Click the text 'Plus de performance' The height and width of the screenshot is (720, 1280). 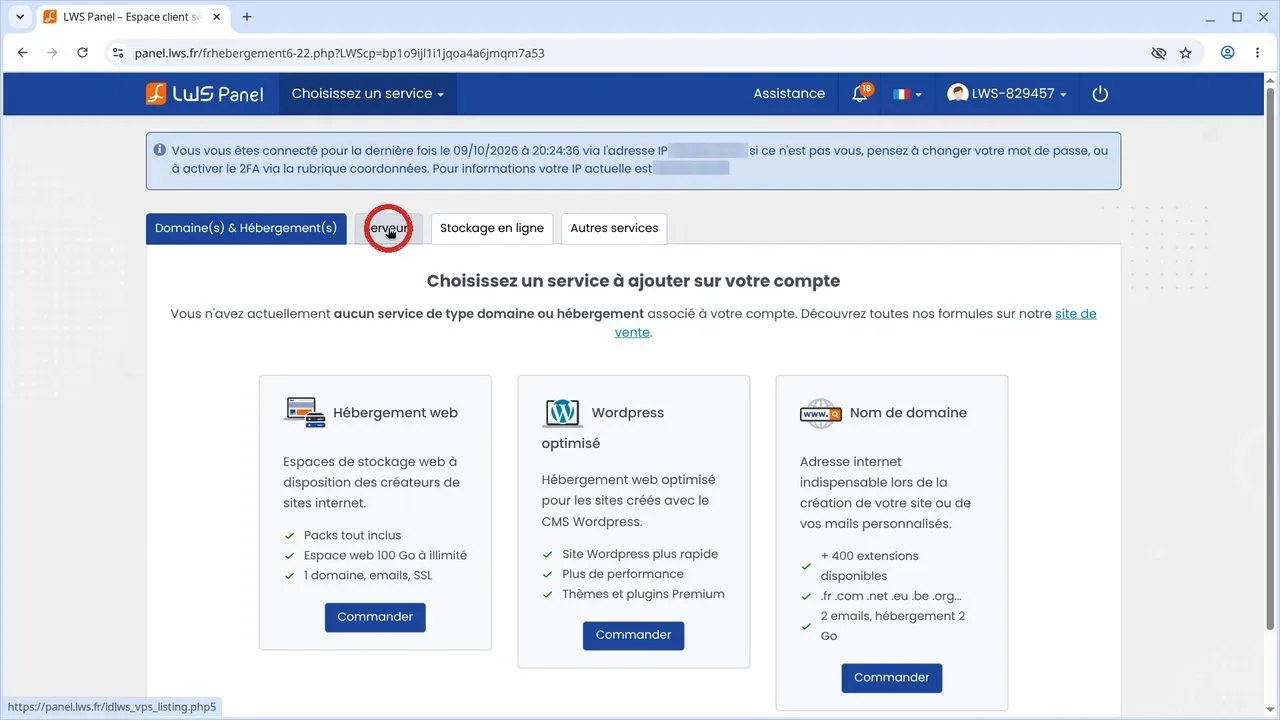coord(623,574)
